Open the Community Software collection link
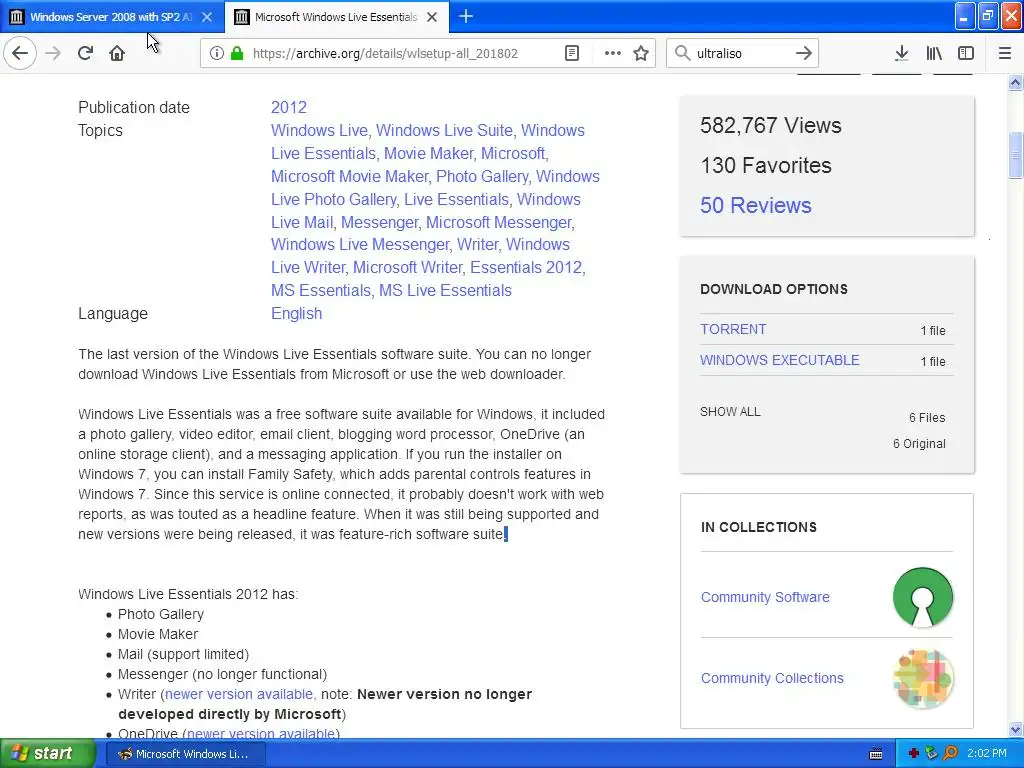The width and height of the screenshot is (1024, 768). tap(765, 597)
